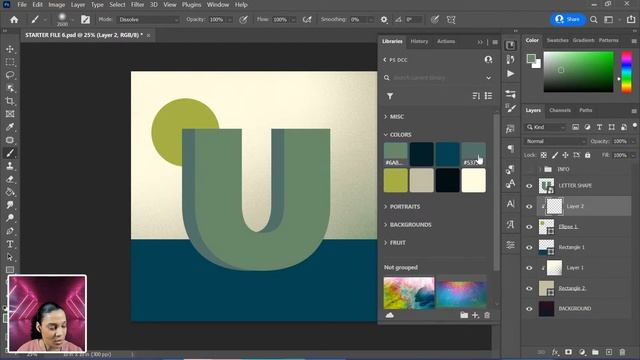Screen dimensions: 640x360
Task: Switch to the History tab
Action: tap(419, 41)
